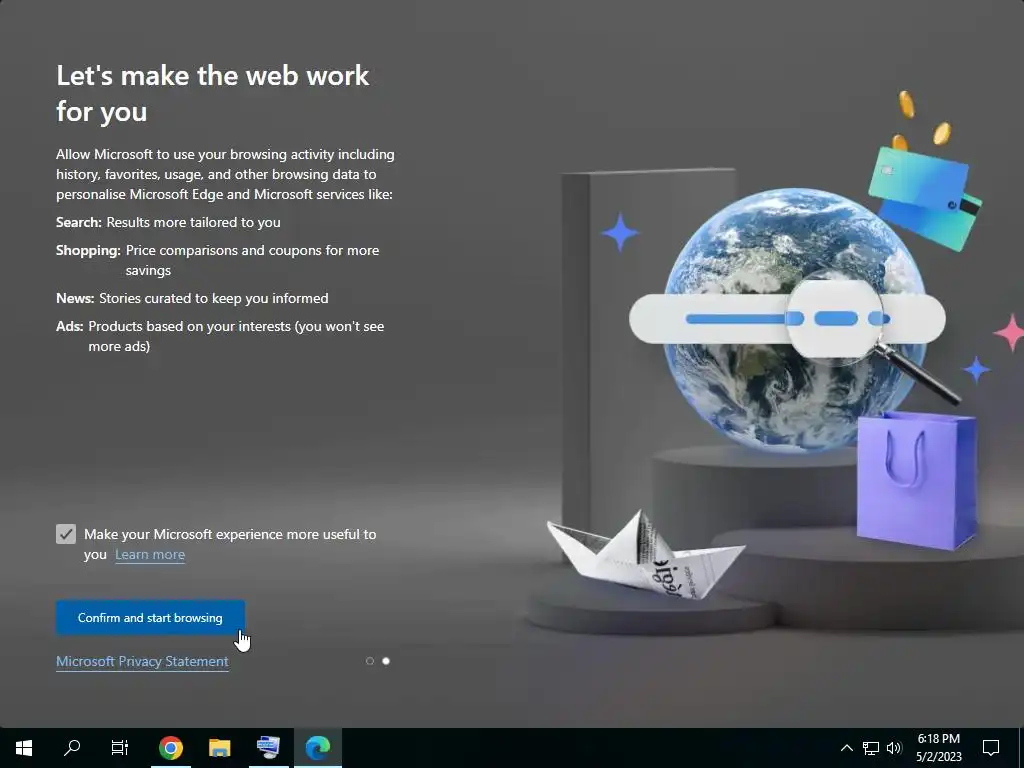Viewport: 1024px width, 768px height.
Task: Open Task View on taskbar
Action: [x=120, y=748]
